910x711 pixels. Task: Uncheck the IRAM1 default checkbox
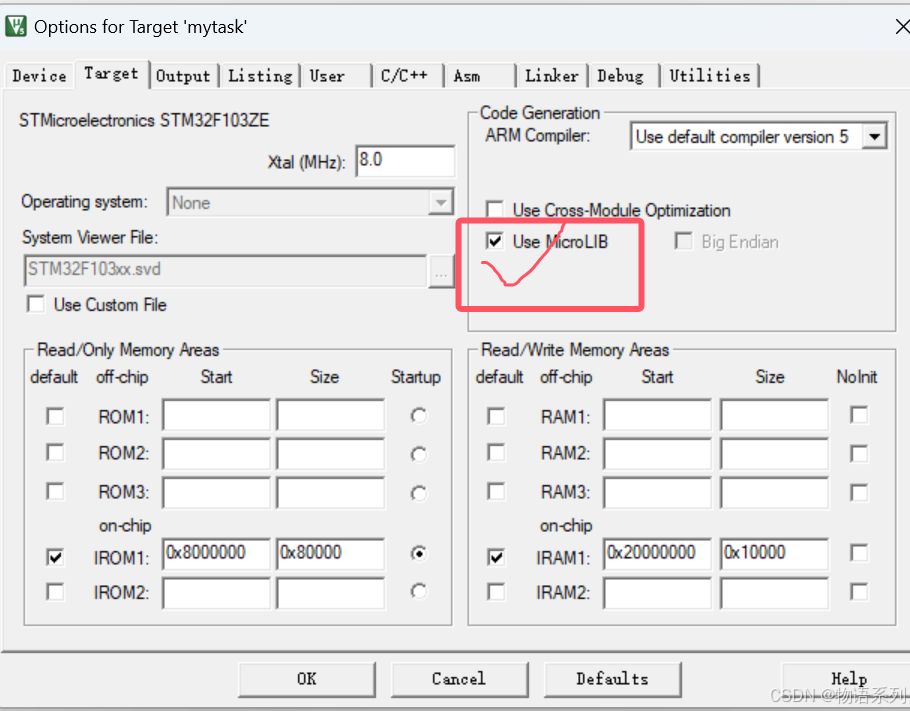(496, 557)
